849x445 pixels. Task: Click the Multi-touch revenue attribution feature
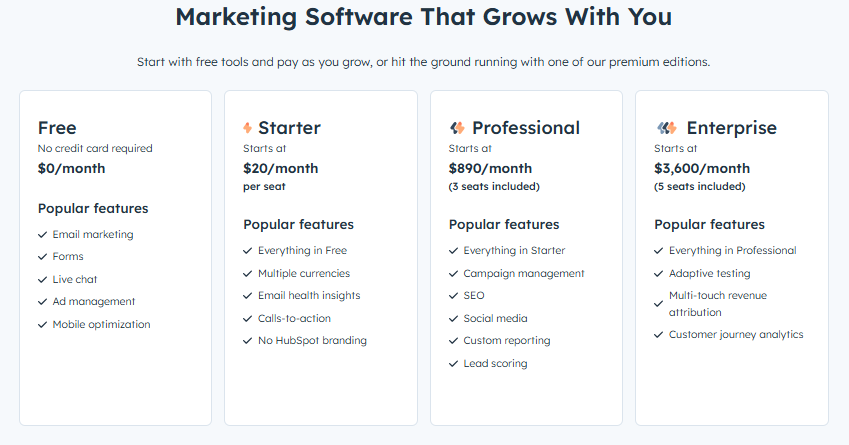(x=718, y=304)
